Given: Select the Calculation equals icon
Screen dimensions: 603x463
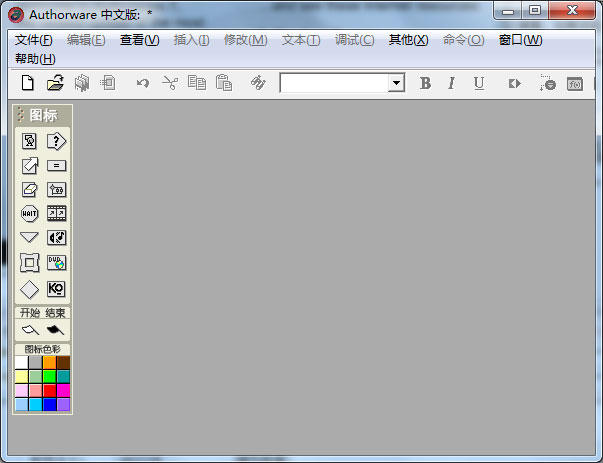Looking at the screenshot, I should tap(57, 166).
